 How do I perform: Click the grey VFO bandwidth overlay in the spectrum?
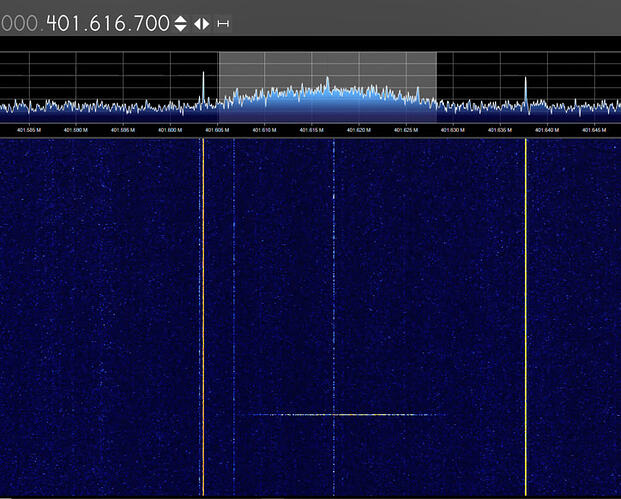328,86
